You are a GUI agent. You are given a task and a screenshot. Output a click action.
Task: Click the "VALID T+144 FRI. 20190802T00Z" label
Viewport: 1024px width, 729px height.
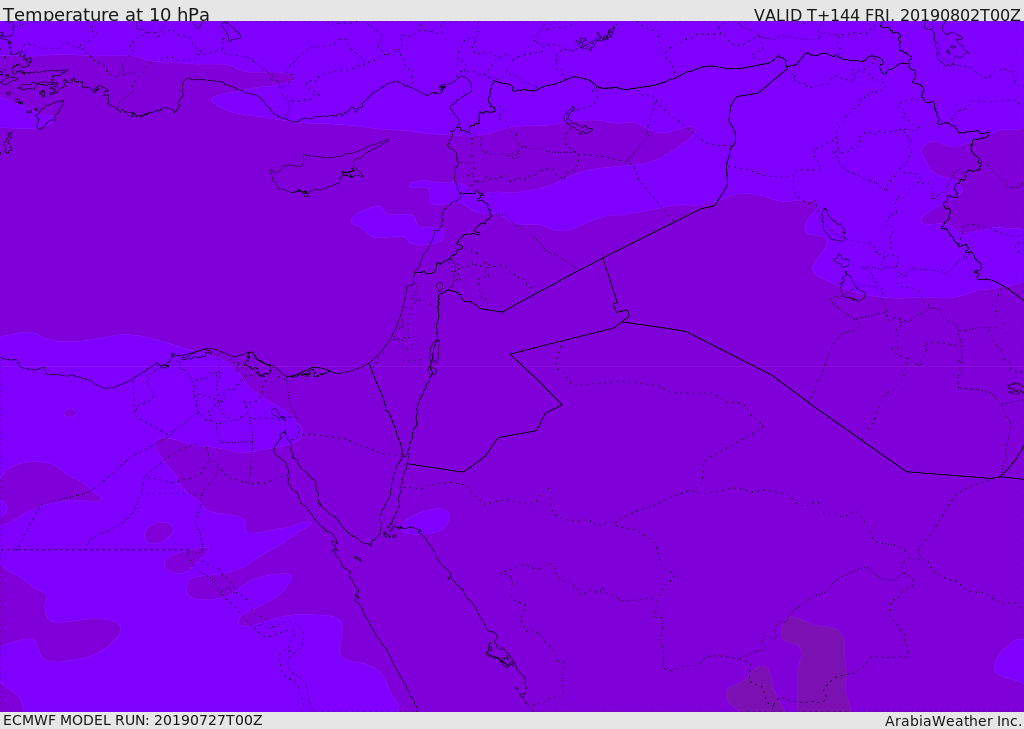(887, 15)
